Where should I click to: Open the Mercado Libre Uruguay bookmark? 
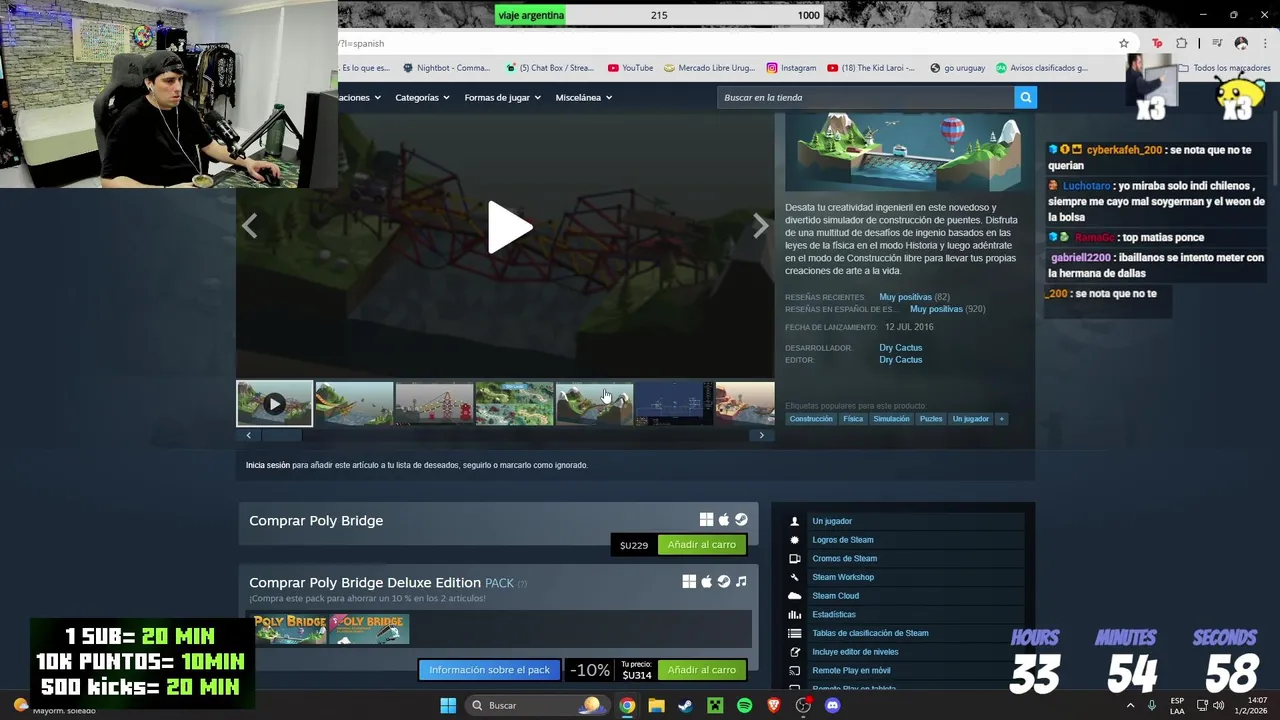click(709, 68)
